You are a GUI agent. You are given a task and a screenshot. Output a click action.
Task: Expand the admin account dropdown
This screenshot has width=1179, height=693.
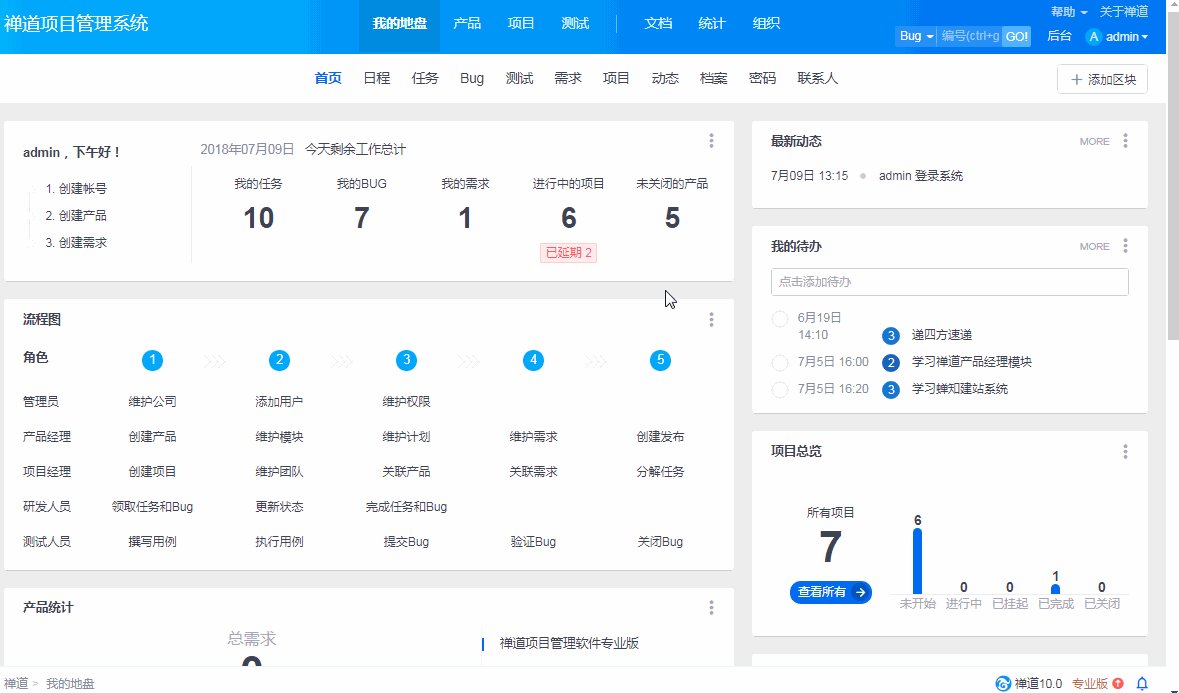tap(1127, 37)
